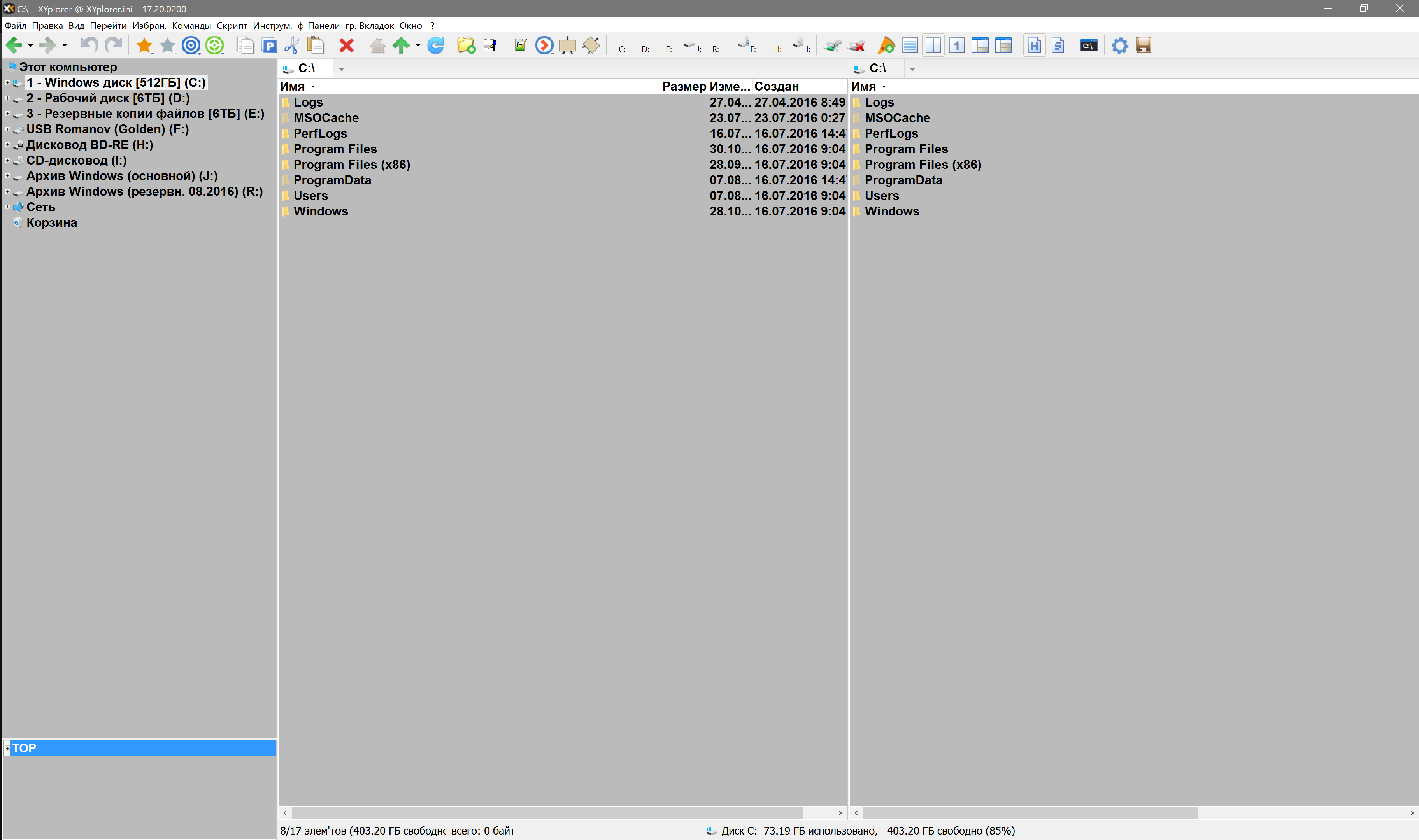Open left pane C:\ tab dropdown arrow
The height and width of the screenshot is (840, 1419).
341,69
